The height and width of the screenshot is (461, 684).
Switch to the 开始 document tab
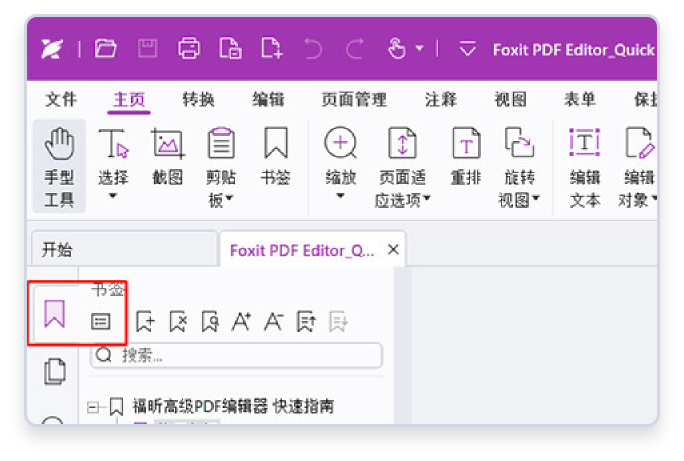(x=124, y=249)
